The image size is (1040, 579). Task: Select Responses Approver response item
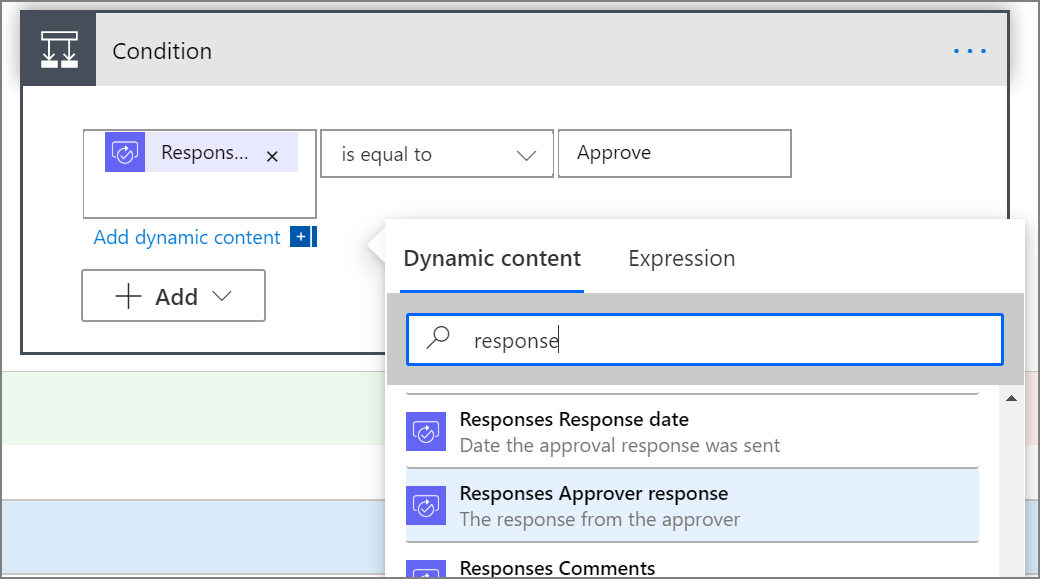tap(692, 505)
